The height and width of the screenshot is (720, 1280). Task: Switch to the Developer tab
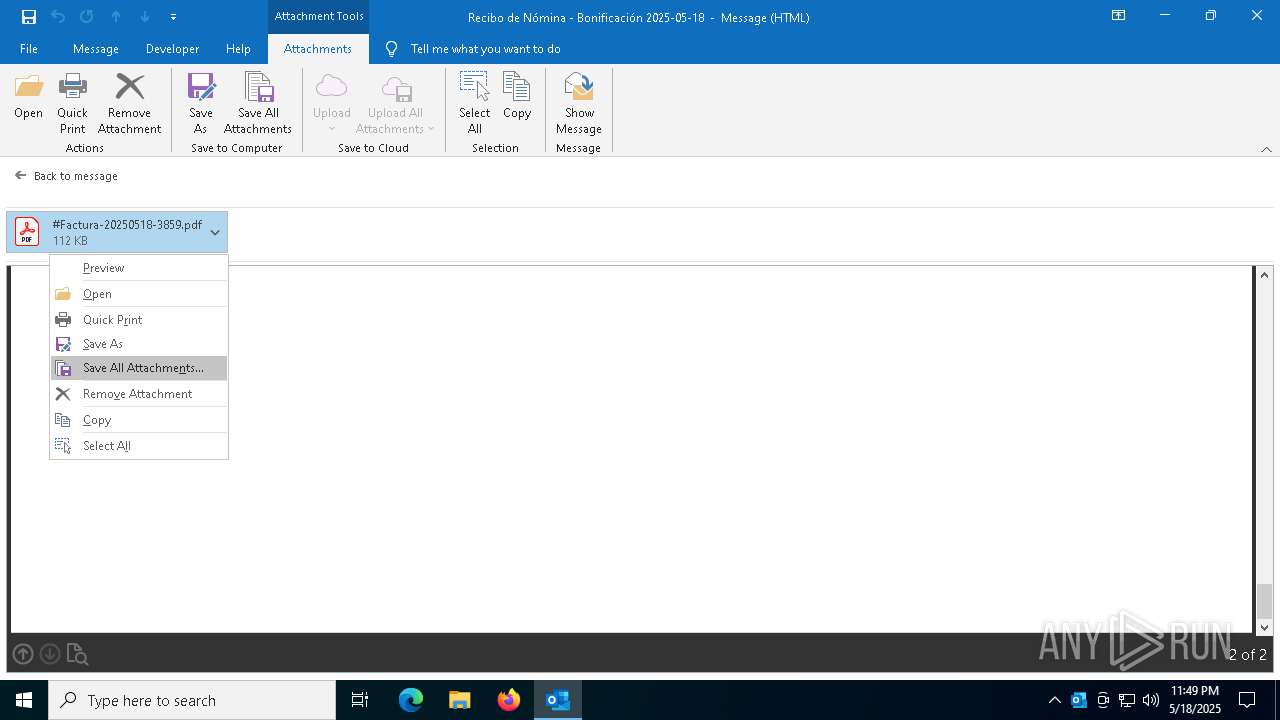pos(172,49)
